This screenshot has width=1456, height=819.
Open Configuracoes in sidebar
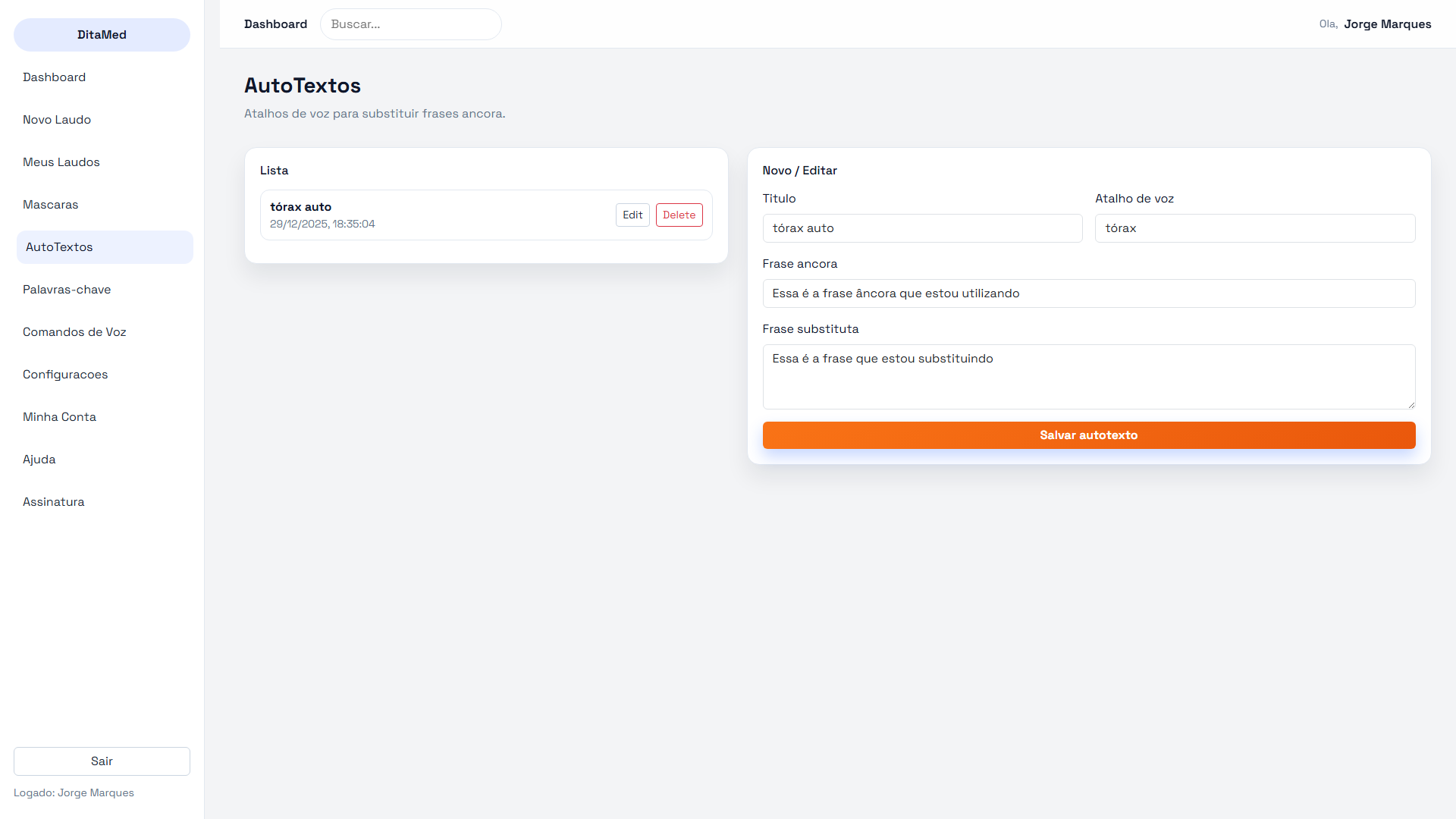[x=65, y=375]
